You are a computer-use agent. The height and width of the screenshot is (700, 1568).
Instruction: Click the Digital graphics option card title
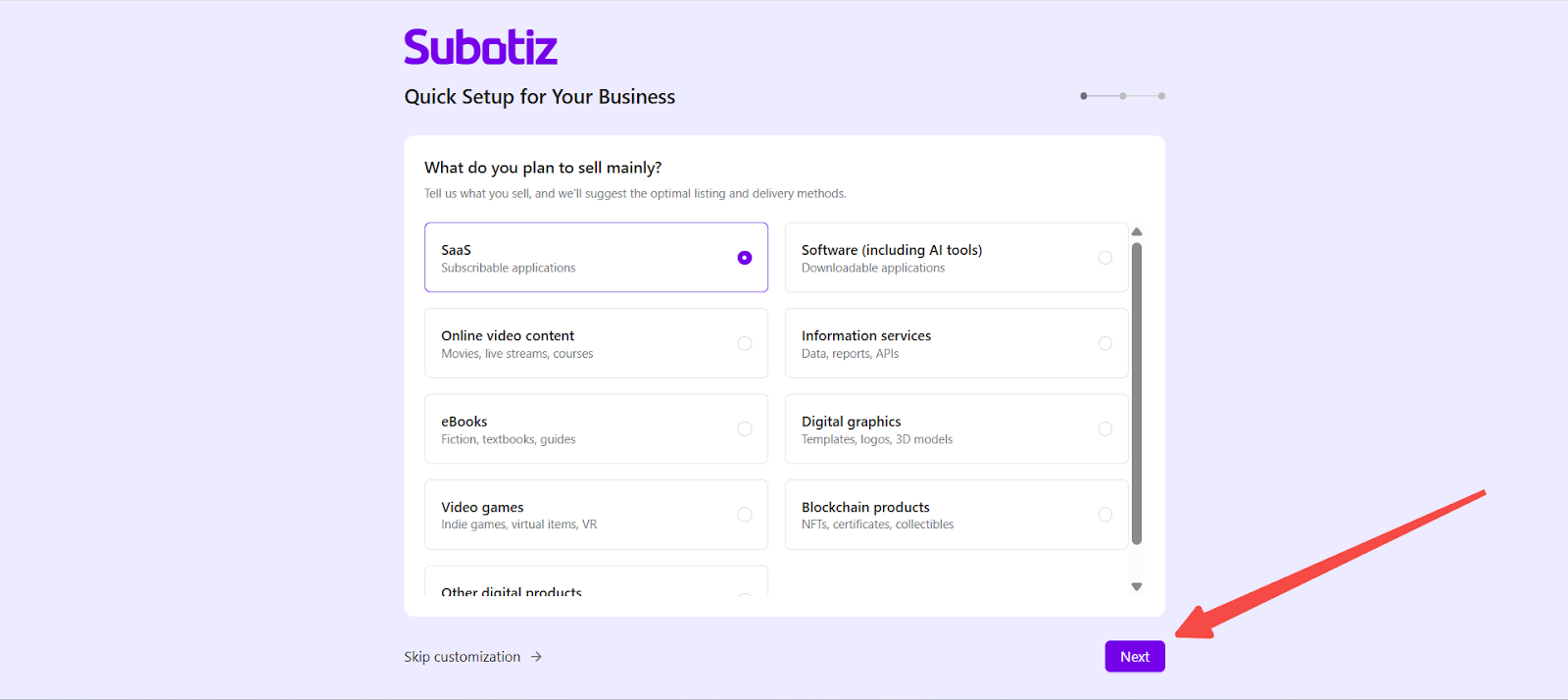coord(852,422)
